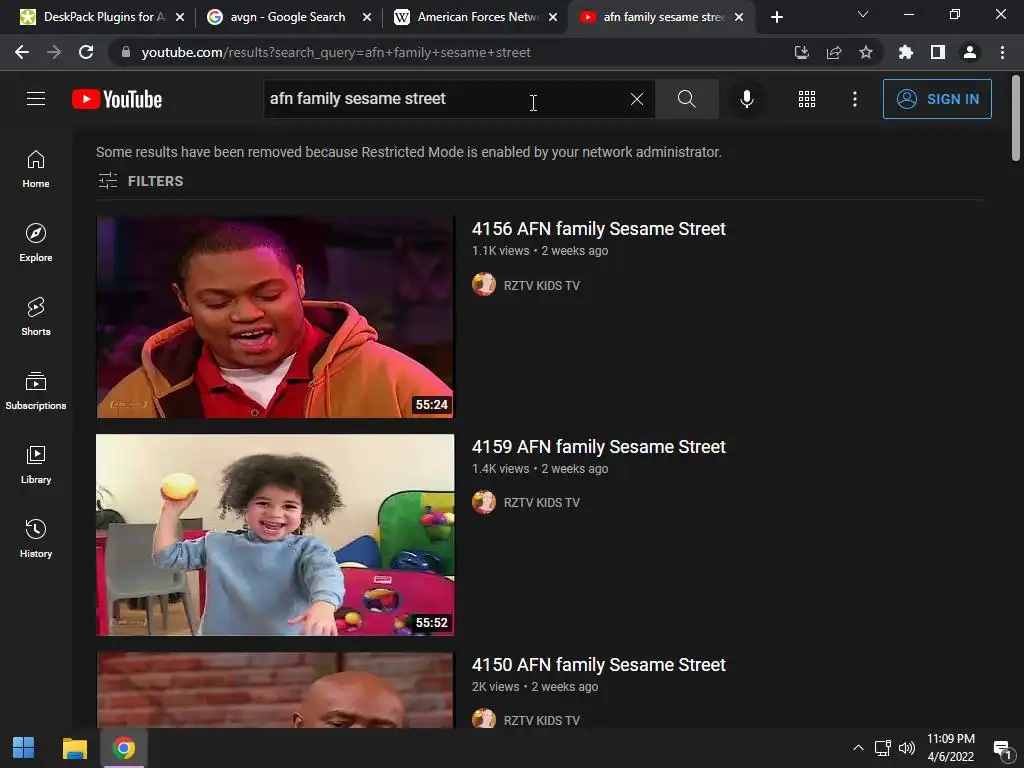Close the avgn Google Search tab
This screenshot has width=1024, height=768.
click(x=367, y=17)
